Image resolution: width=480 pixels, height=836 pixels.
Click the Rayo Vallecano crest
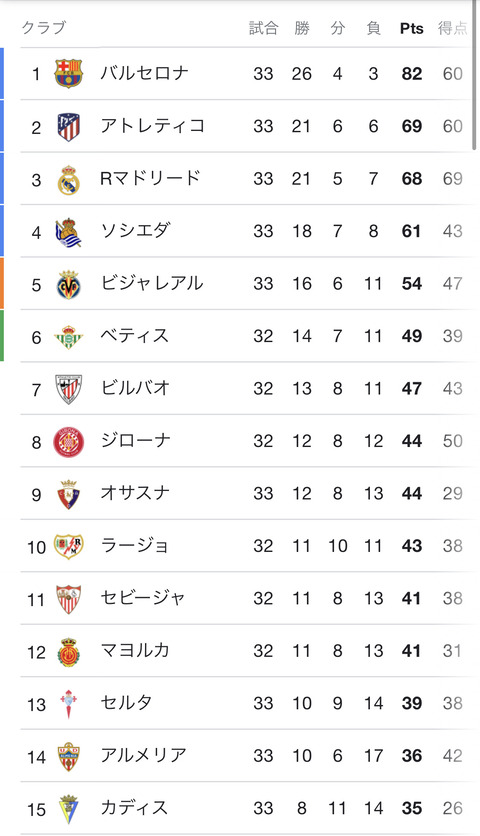click(68, 546)
